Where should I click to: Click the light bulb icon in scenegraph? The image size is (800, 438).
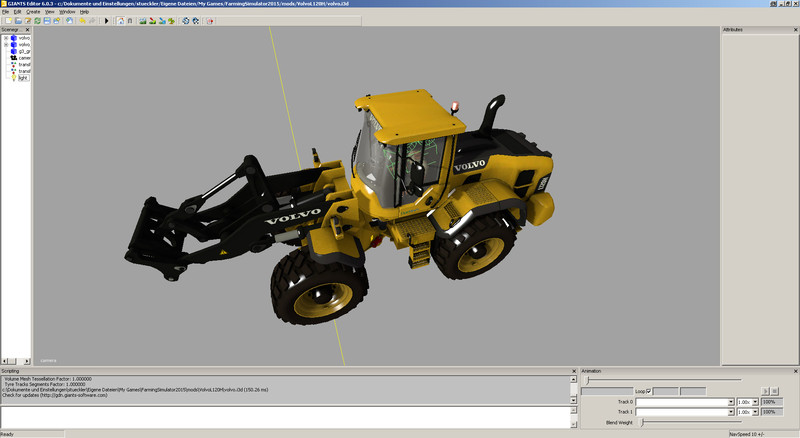pyautogui.click(x=14, y=78)
